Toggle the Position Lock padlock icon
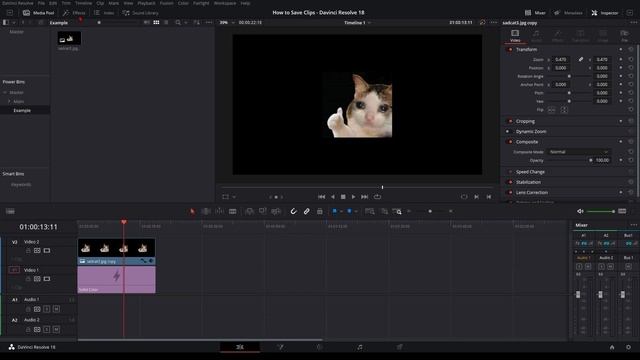Viewport: 640px width, 360px height. (320, 211)
